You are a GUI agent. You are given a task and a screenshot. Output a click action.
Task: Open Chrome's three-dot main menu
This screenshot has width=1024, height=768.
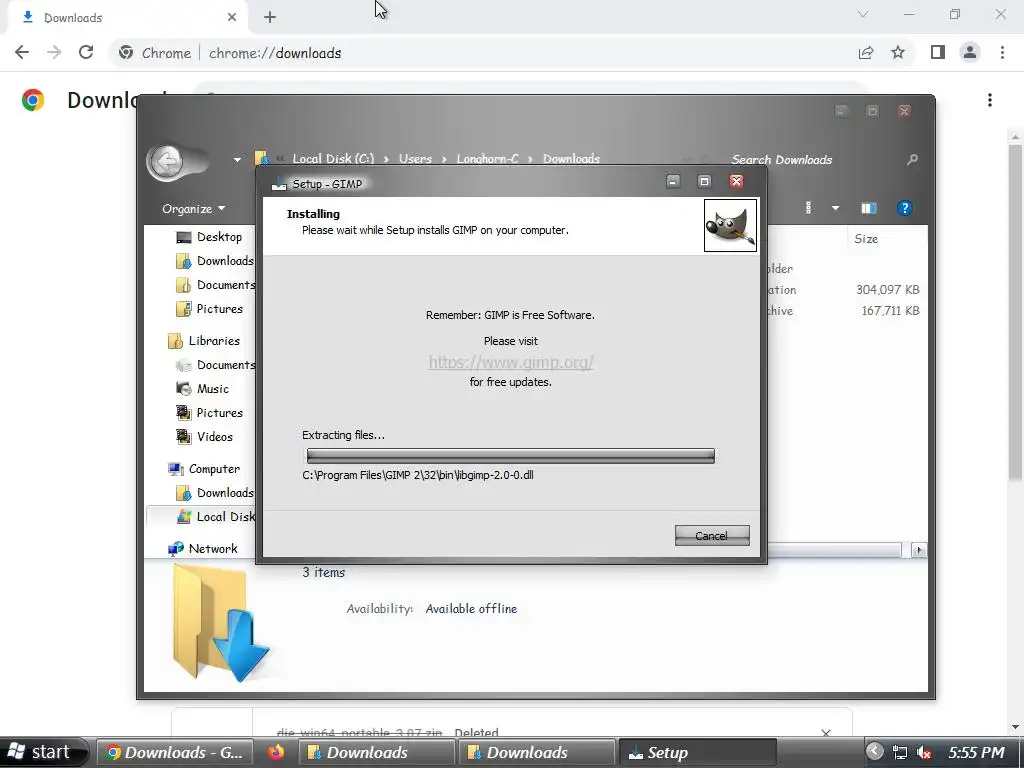click(x=1002, y=52)
